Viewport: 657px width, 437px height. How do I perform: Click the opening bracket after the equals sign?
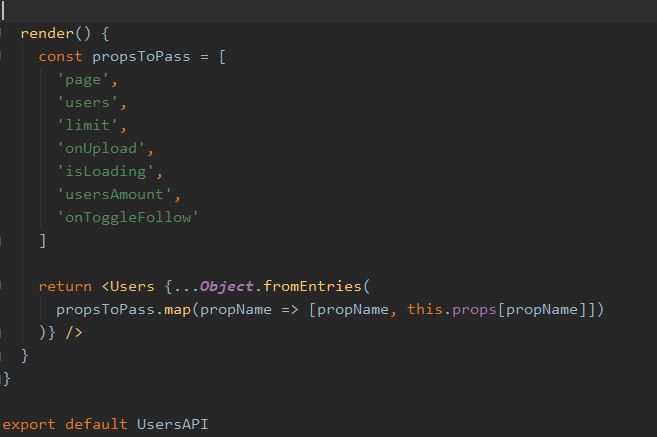(x=222, y=57)
